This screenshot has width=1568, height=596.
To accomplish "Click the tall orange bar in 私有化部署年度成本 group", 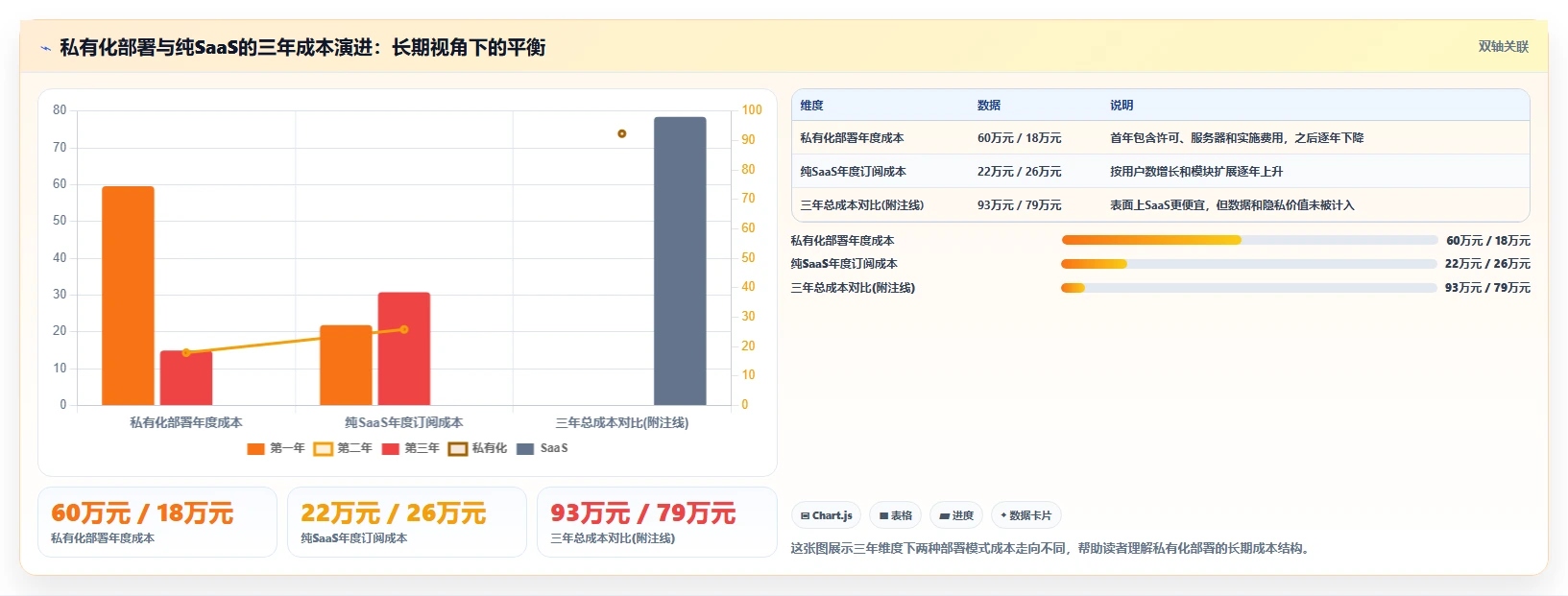I will [128, 296].
